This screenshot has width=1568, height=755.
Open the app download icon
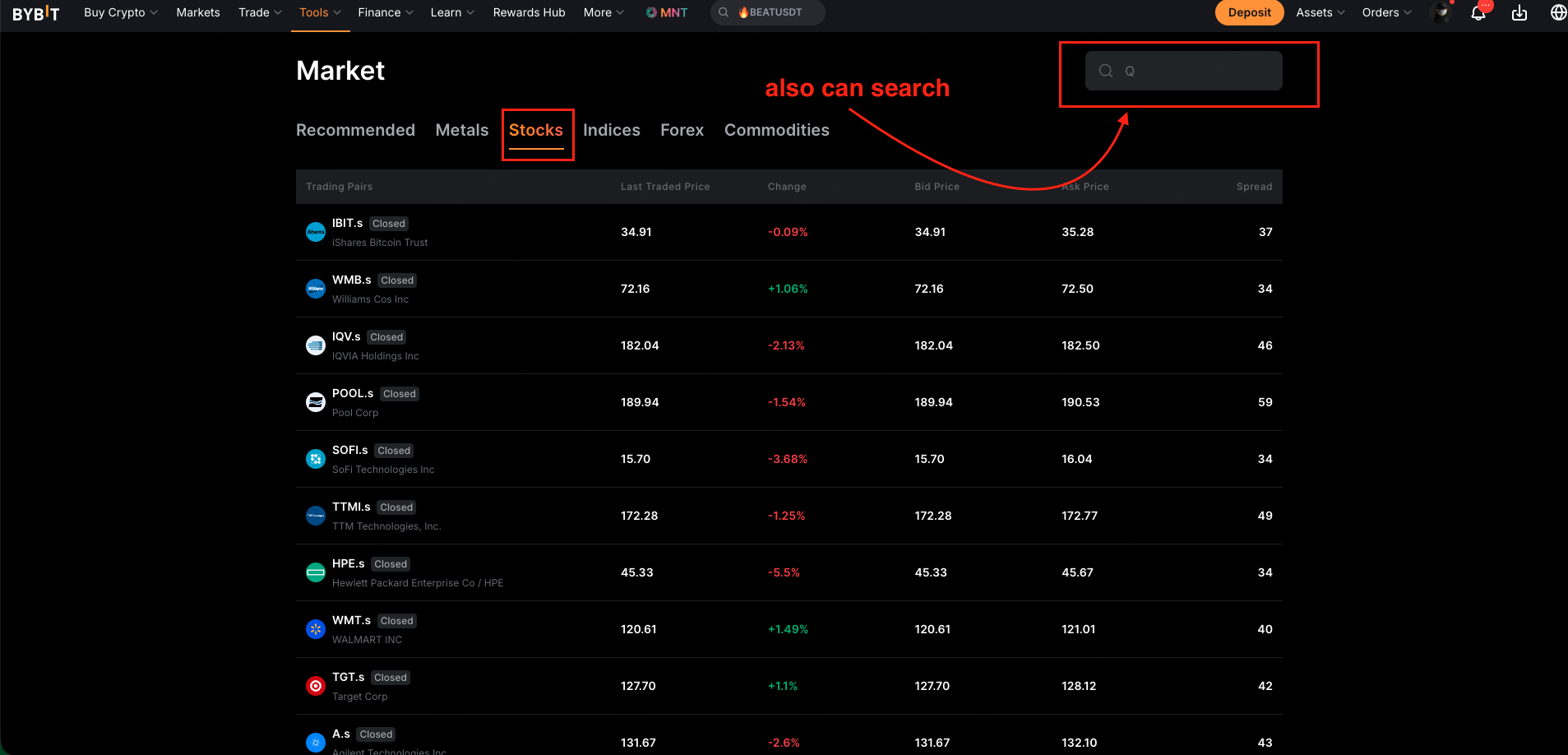(1519, 13)
